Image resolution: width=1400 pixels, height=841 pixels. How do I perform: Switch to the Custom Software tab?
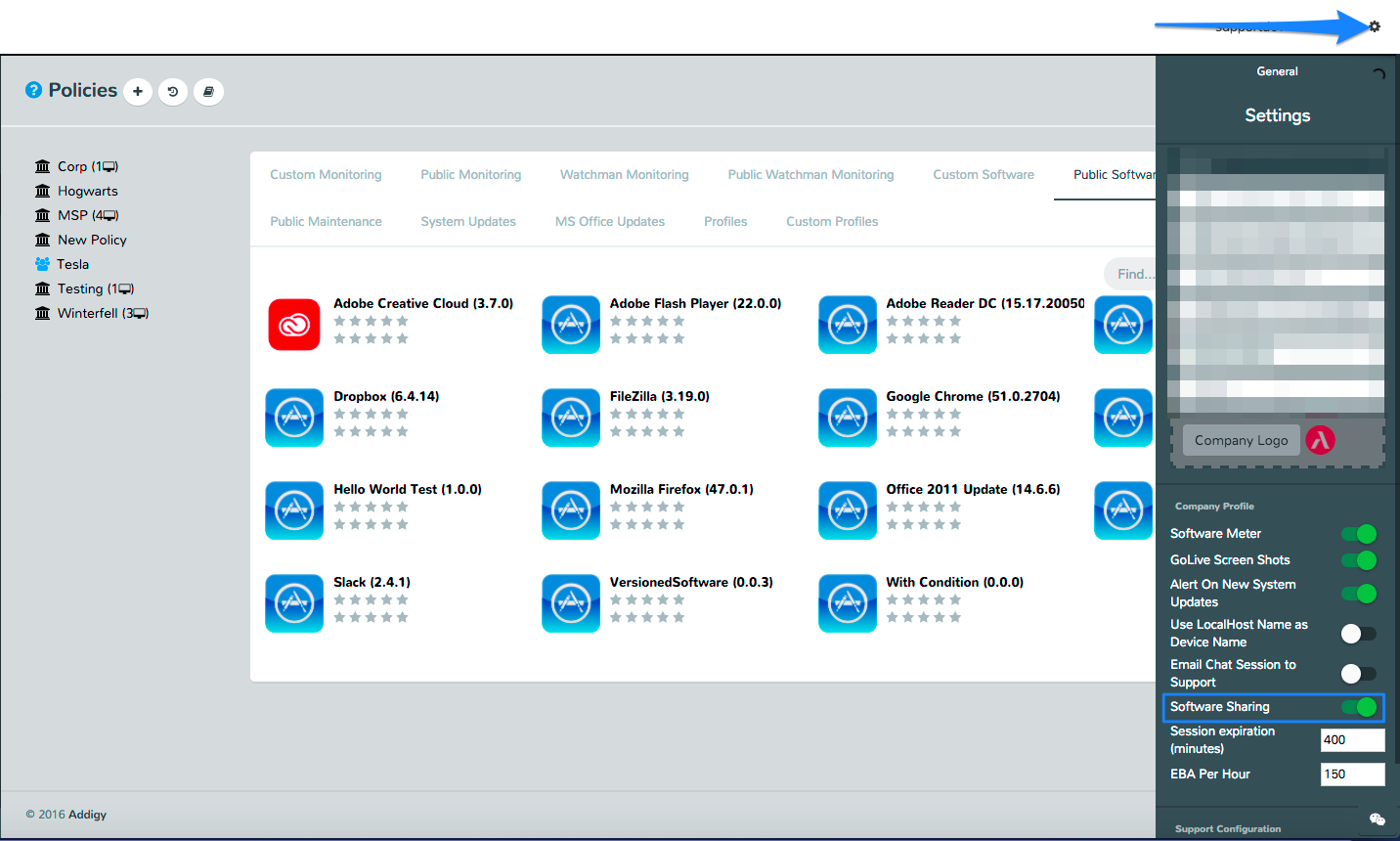(x=983, y=175)
